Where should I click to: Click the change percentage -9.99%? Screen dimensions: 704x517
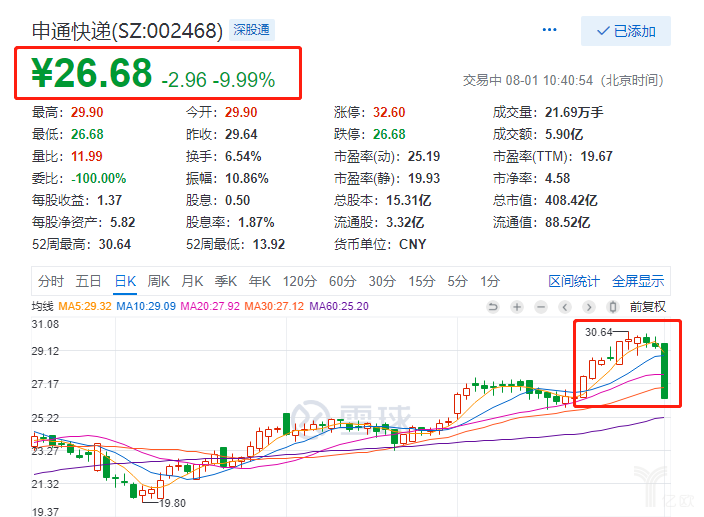click(x=244, y=80)
